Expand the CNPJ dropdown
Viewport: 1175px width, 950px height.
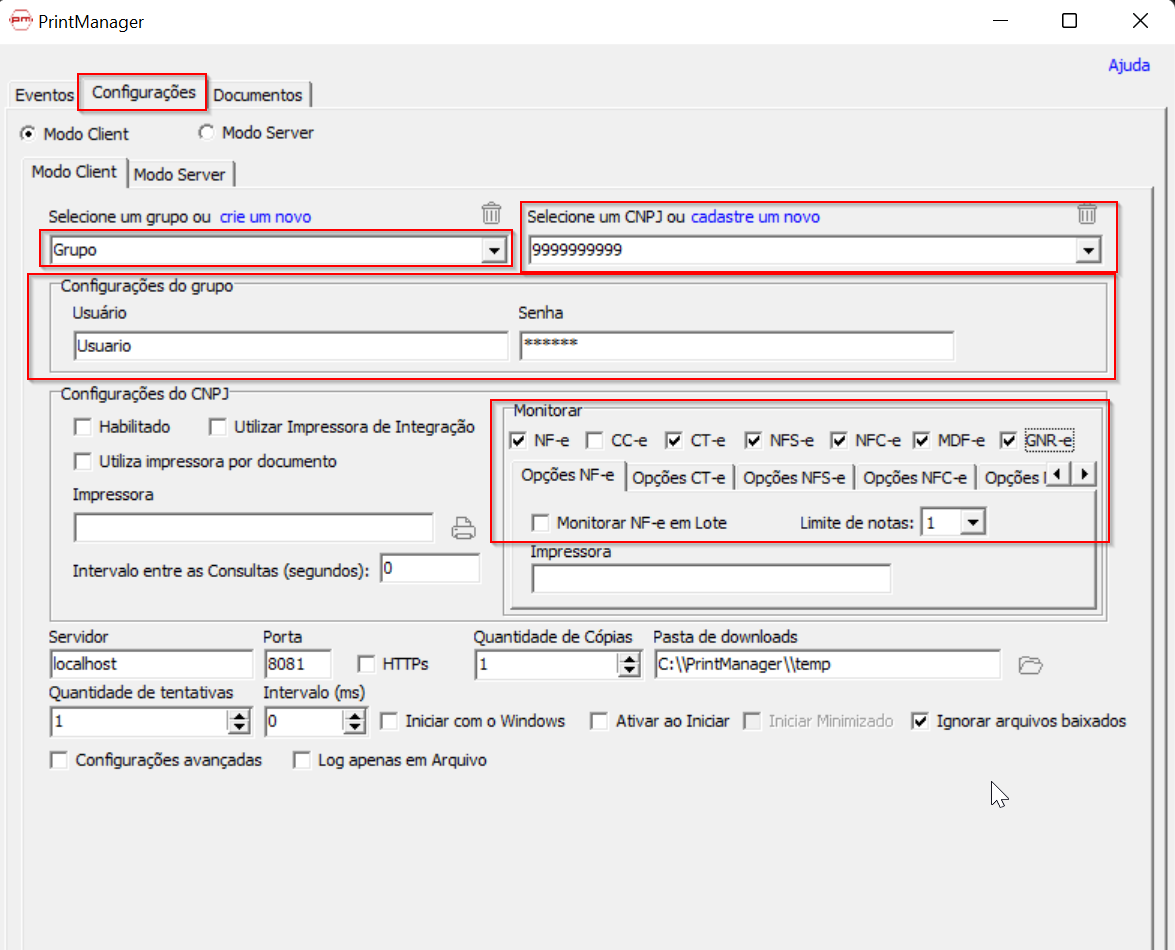pos(1089,250)
